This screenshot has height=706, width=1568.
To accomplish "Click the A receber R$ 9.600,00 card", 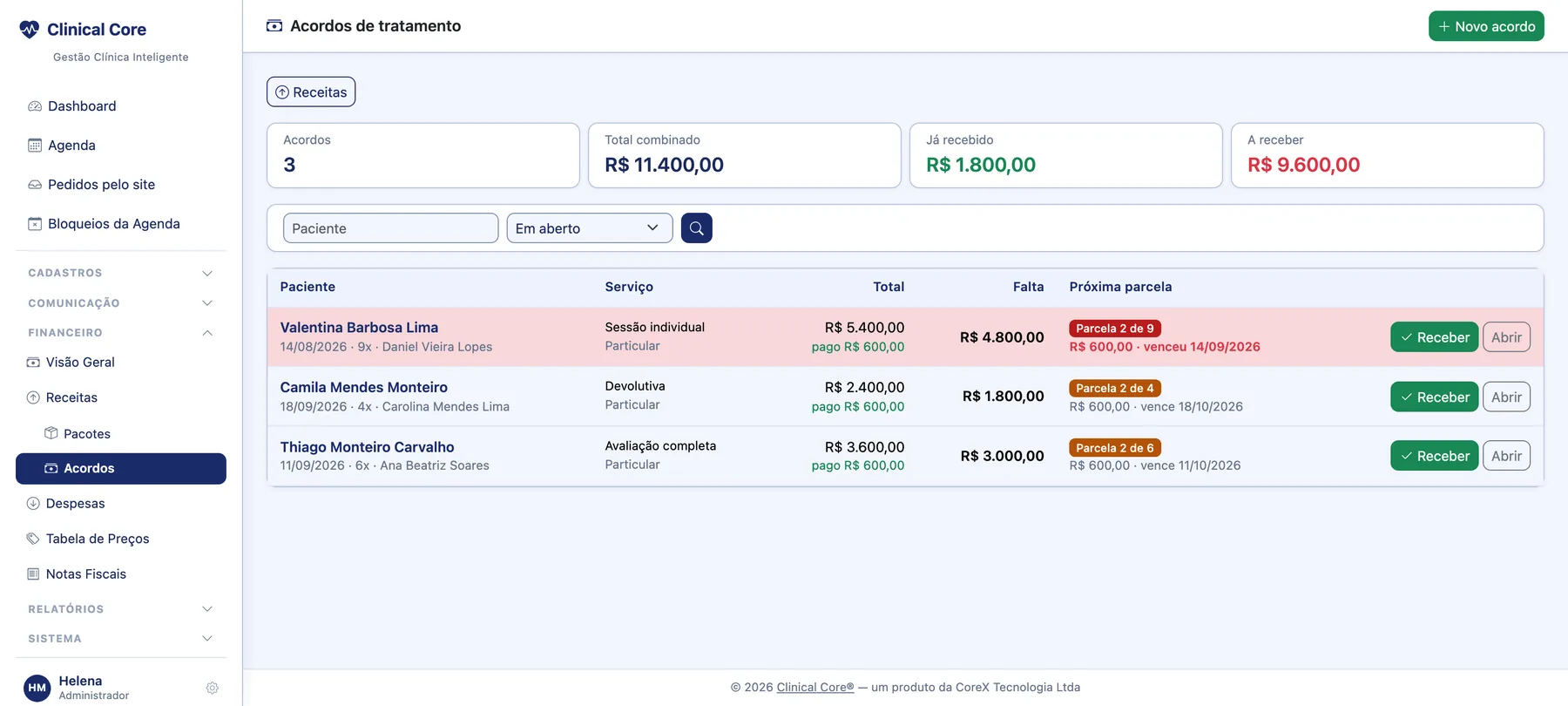I will [x=1387, y=155].
